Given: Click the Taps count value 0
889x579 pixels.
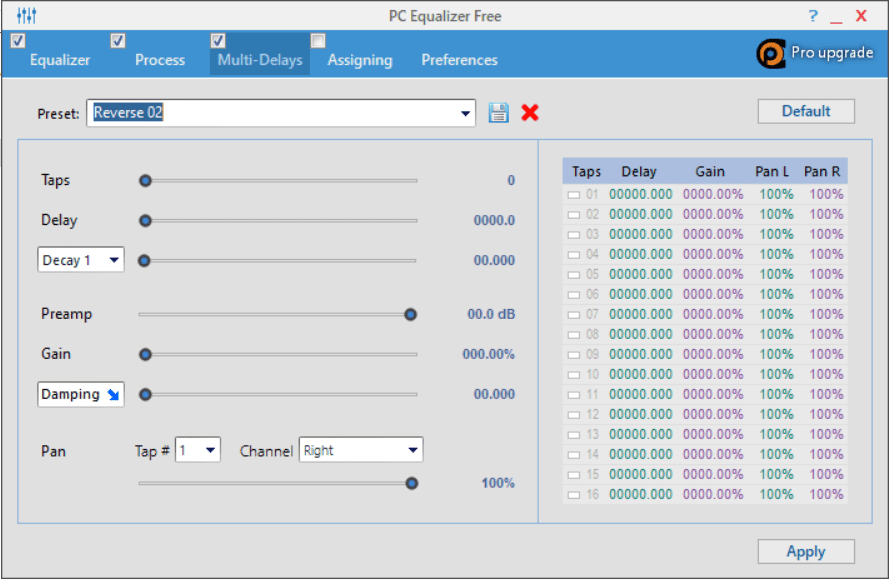Looking at the screenshot, I should [x=511, y=180].
